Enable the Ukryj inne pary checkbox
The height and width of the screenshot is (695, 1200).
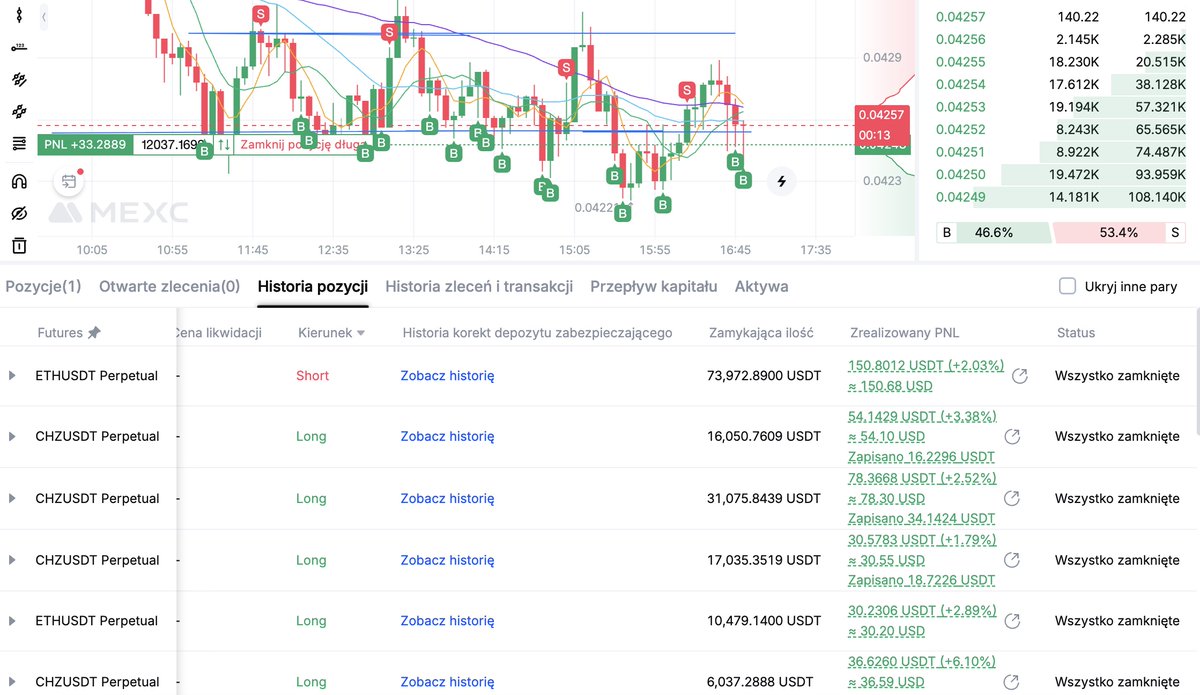click(1067, 286)
